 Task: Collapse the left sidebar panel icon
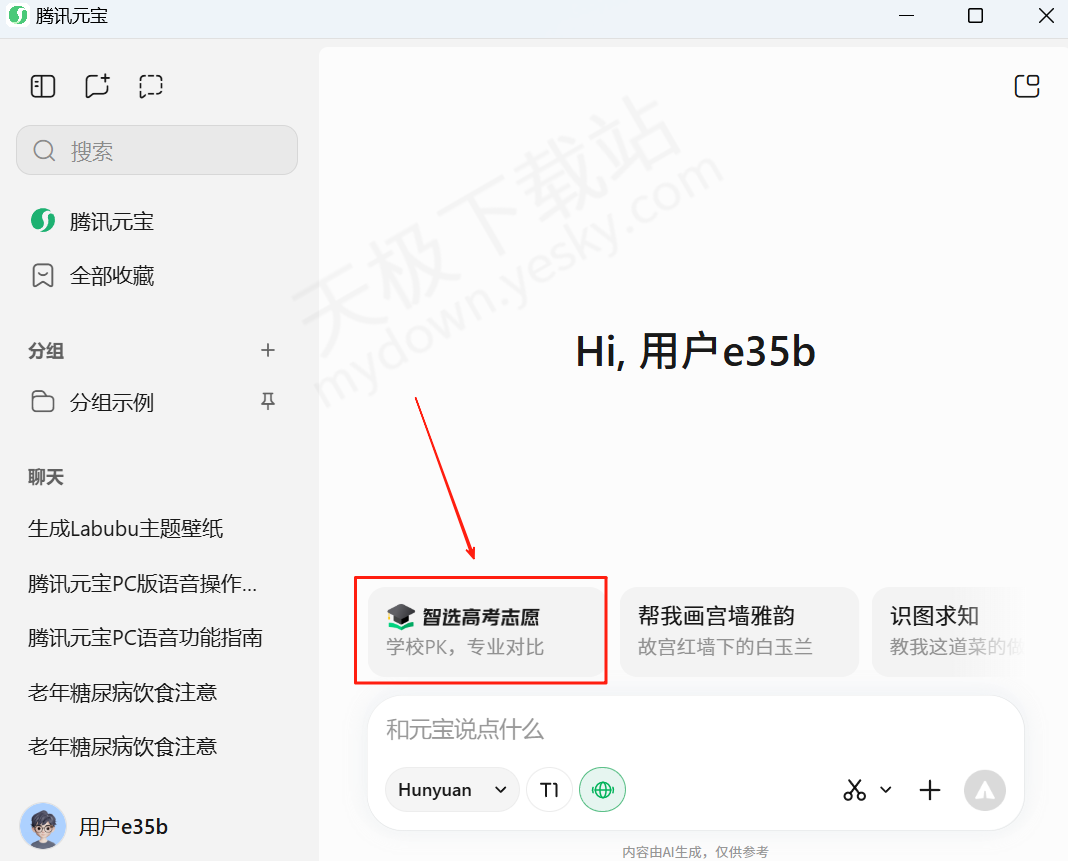click(x=43, y=87)
